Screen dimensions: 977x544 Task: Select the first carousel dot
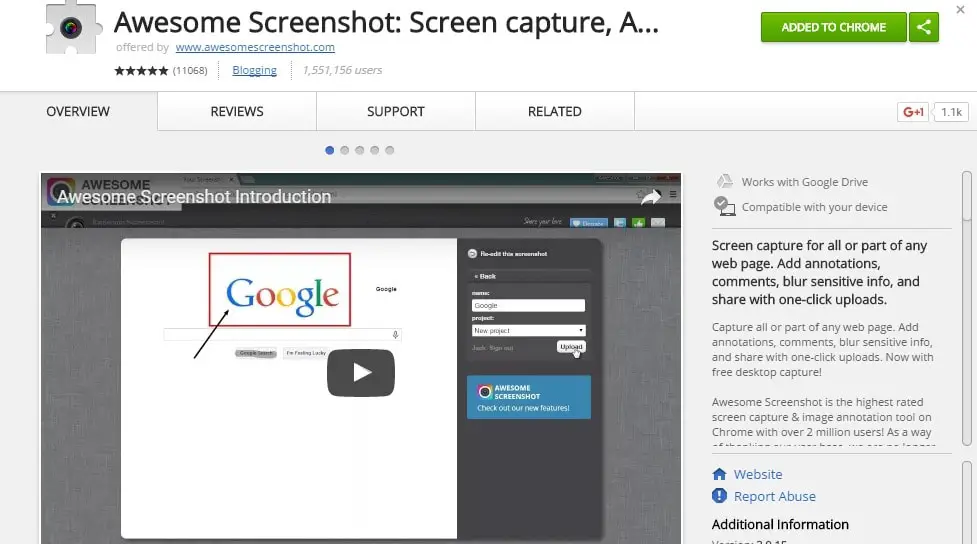coord(330,150)
